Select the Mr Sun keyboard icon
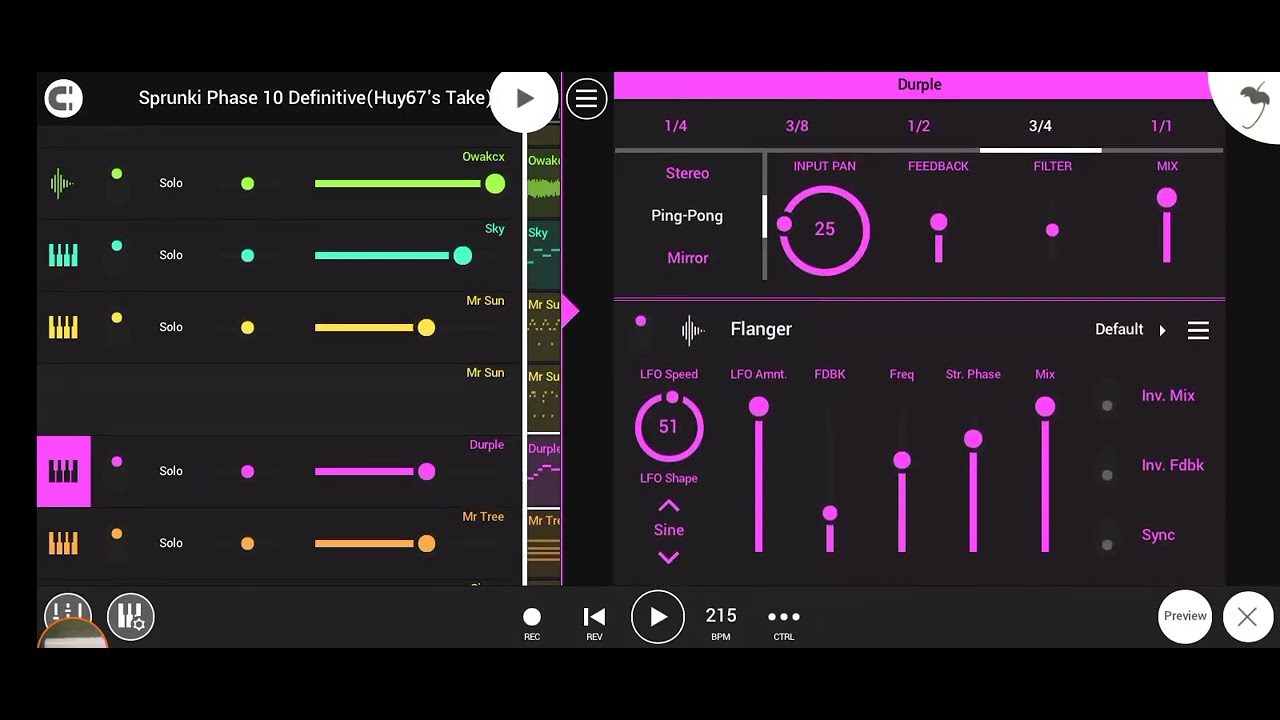The width and height of the screenshot is (1280, 720). (63, 327)
